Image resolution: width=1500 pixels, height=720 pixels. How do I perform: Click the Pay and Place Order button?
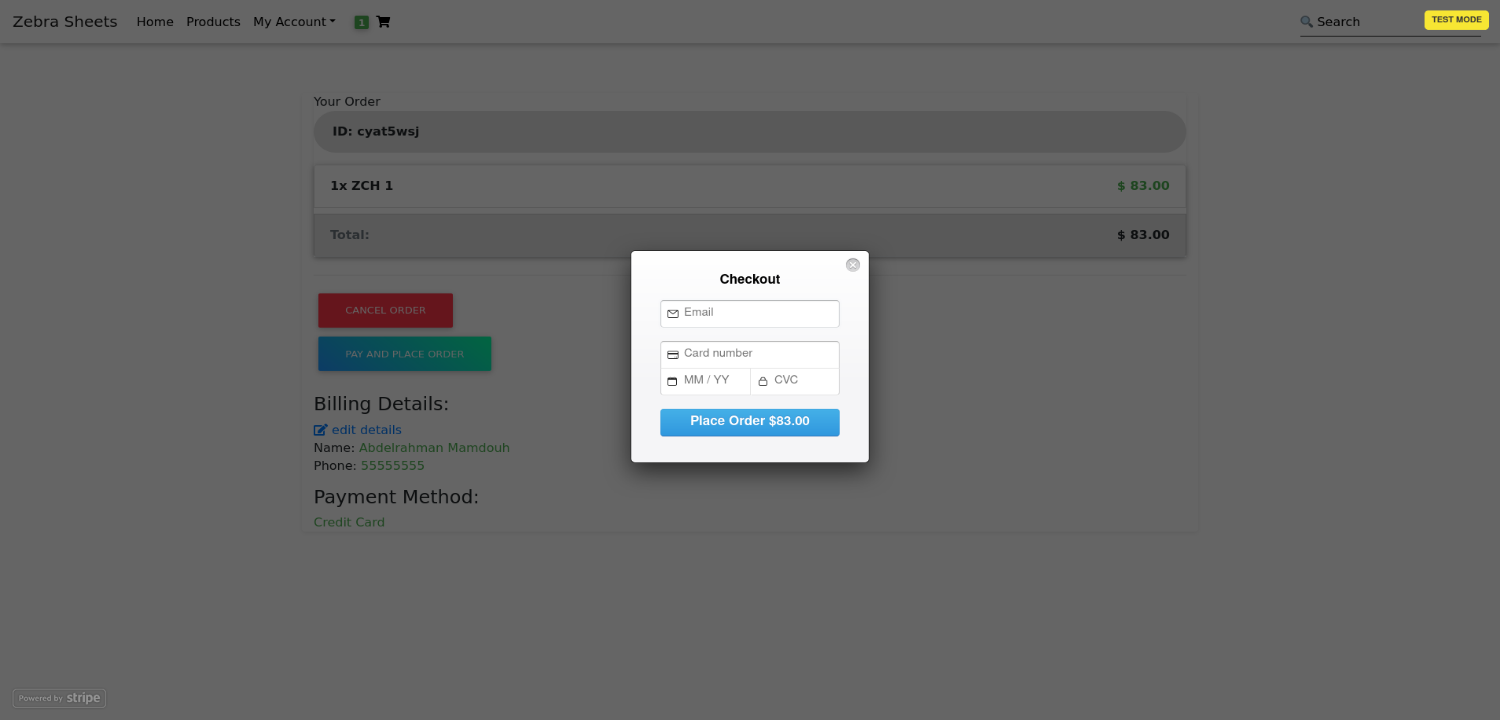tap(404, 354)
